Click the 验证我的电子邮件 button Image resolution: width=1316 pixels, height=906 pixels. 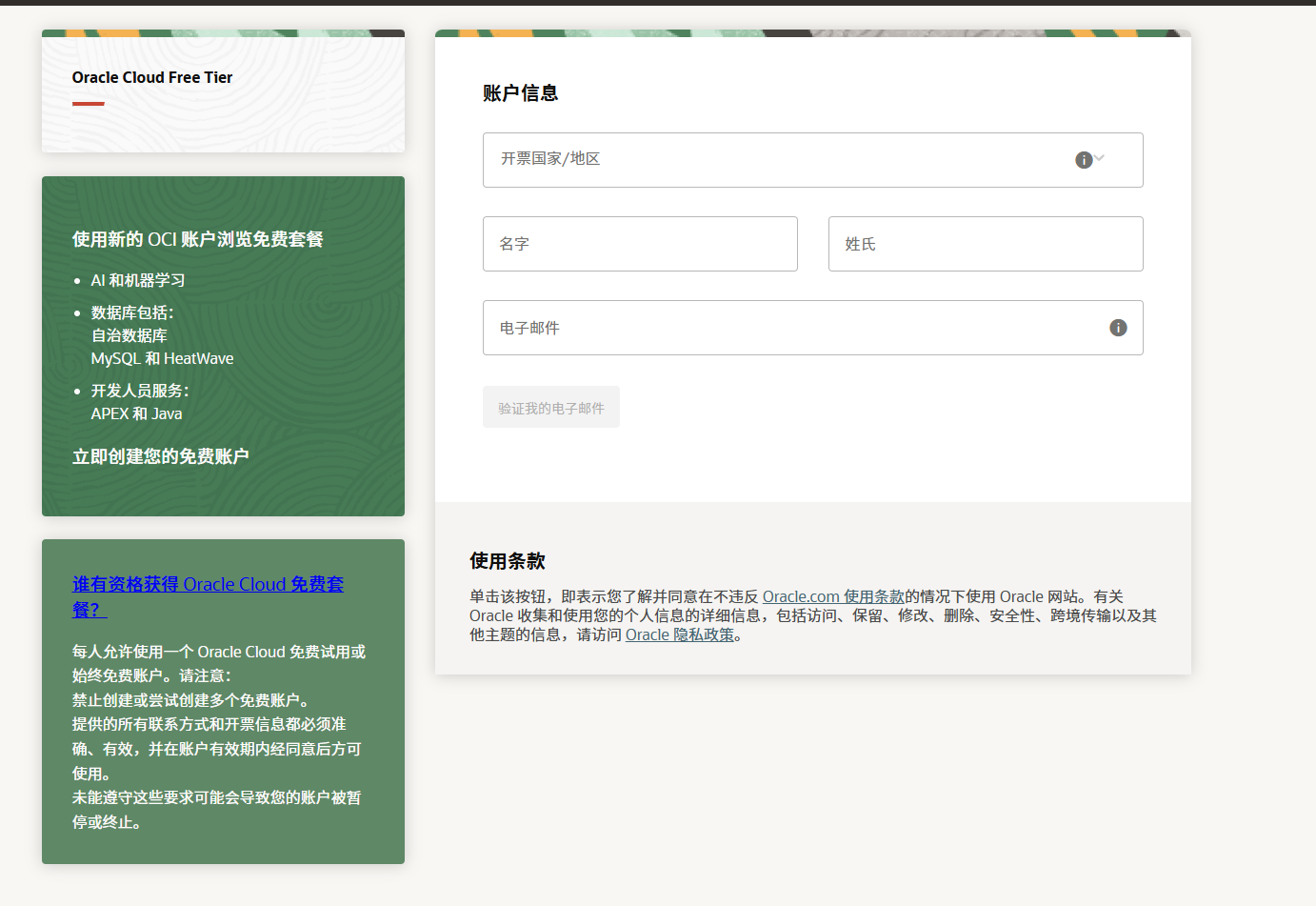[x=551, y=407]
